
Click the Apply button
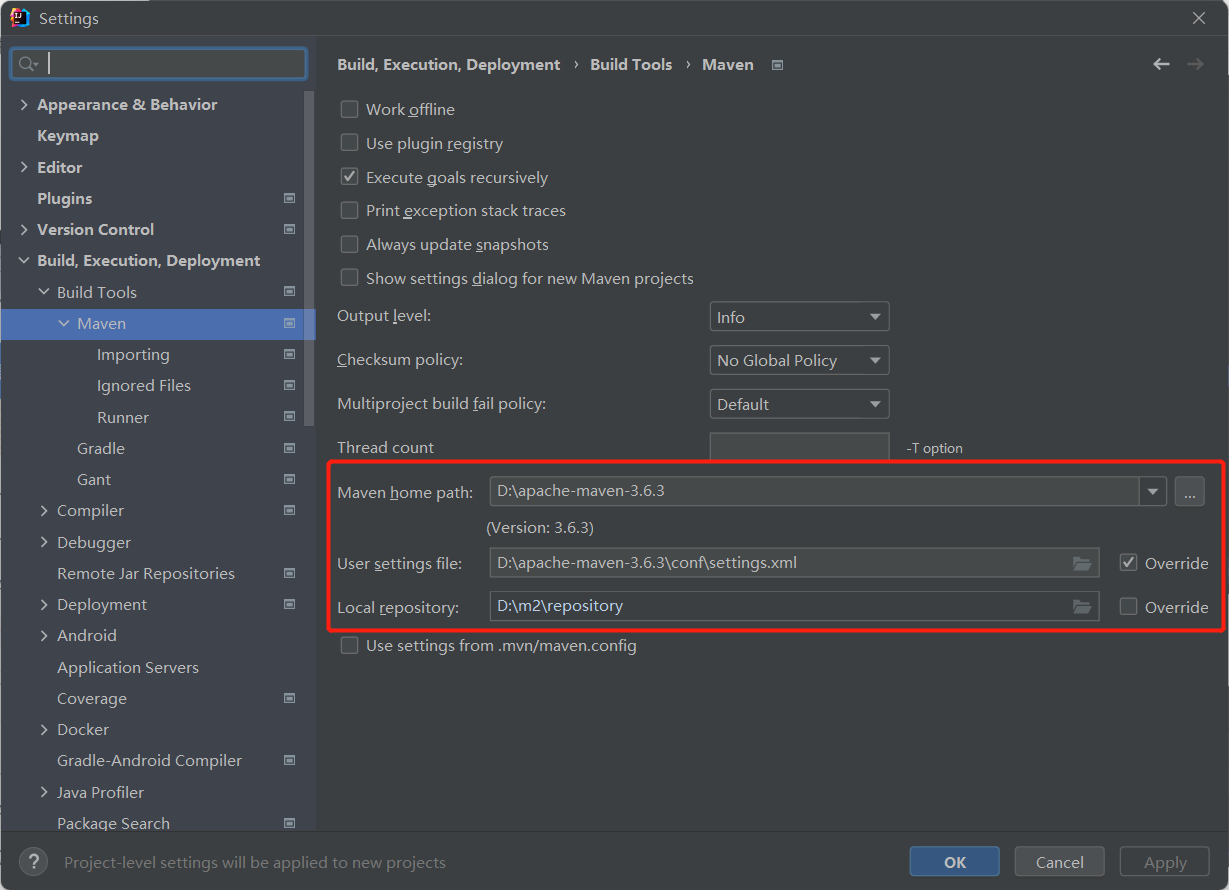click(x=1165, y=862)
